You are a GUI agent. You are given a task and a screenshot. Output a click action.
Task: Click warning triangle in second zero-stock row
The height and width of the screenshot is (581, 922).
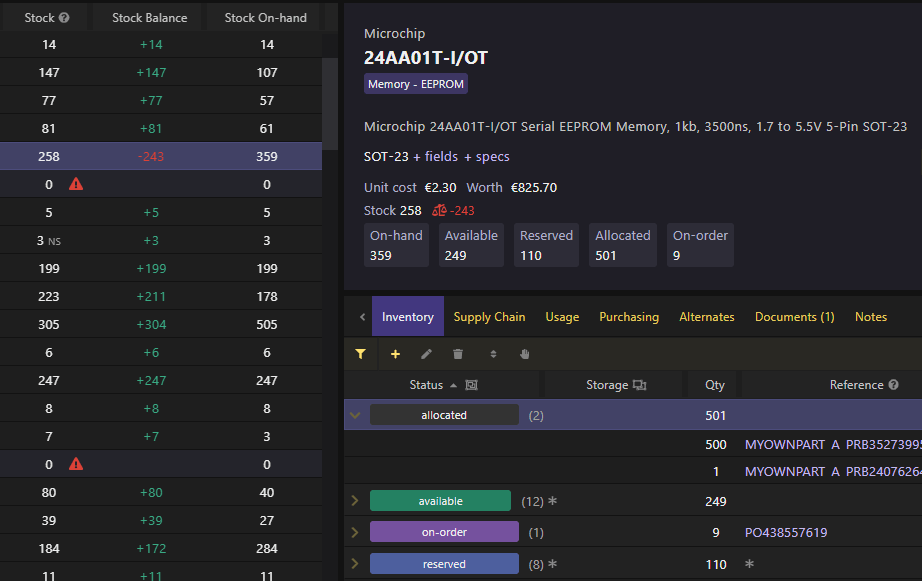[x=76, y=465]
